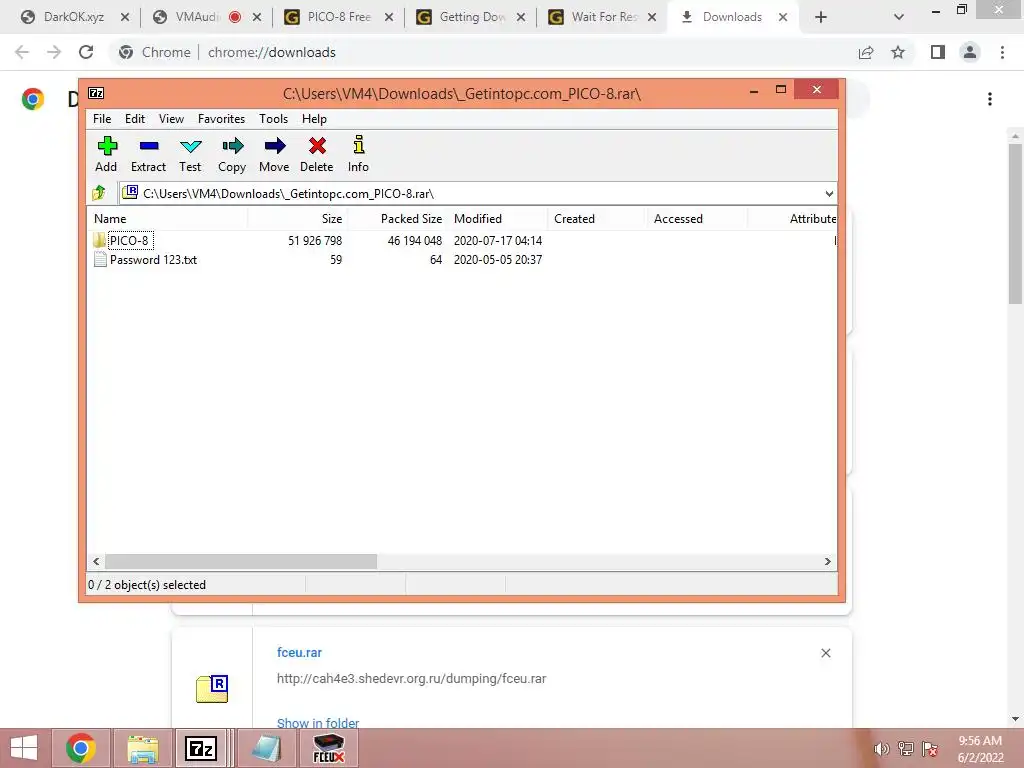Image resolution: width=1024 pixels, height=768 pixels.
Task: Sort by Name column header
Action: (167, 219)
